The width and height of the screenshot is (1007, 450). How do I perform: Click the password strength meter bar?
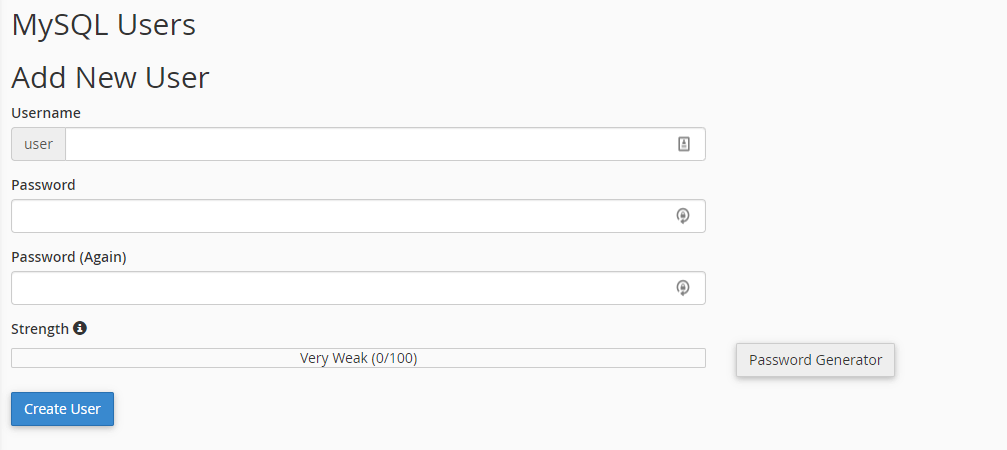pyautogui.click(x=150, y=358)
